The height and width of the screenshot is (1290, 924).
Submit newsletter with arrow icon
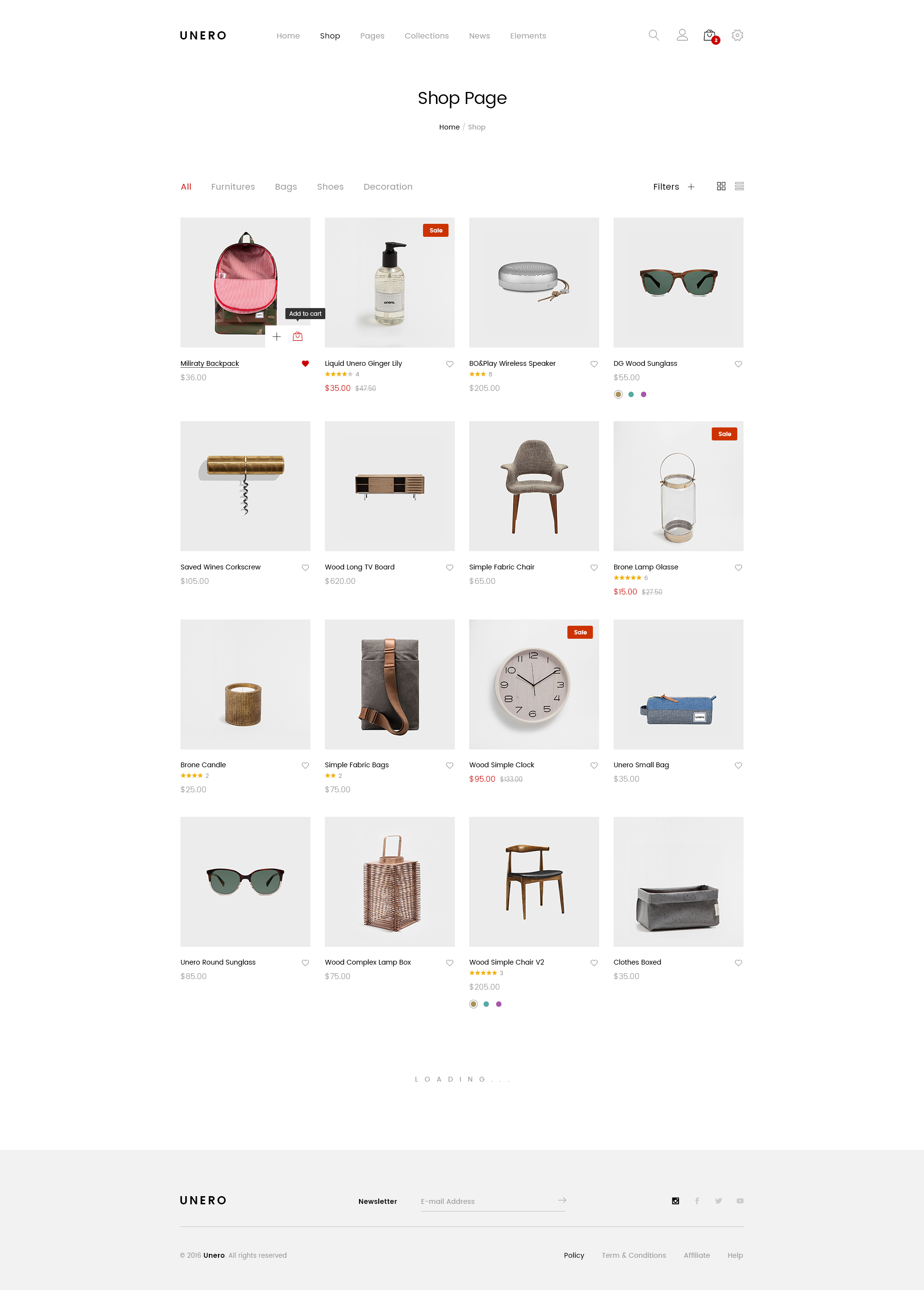(x=562, y=1200)
